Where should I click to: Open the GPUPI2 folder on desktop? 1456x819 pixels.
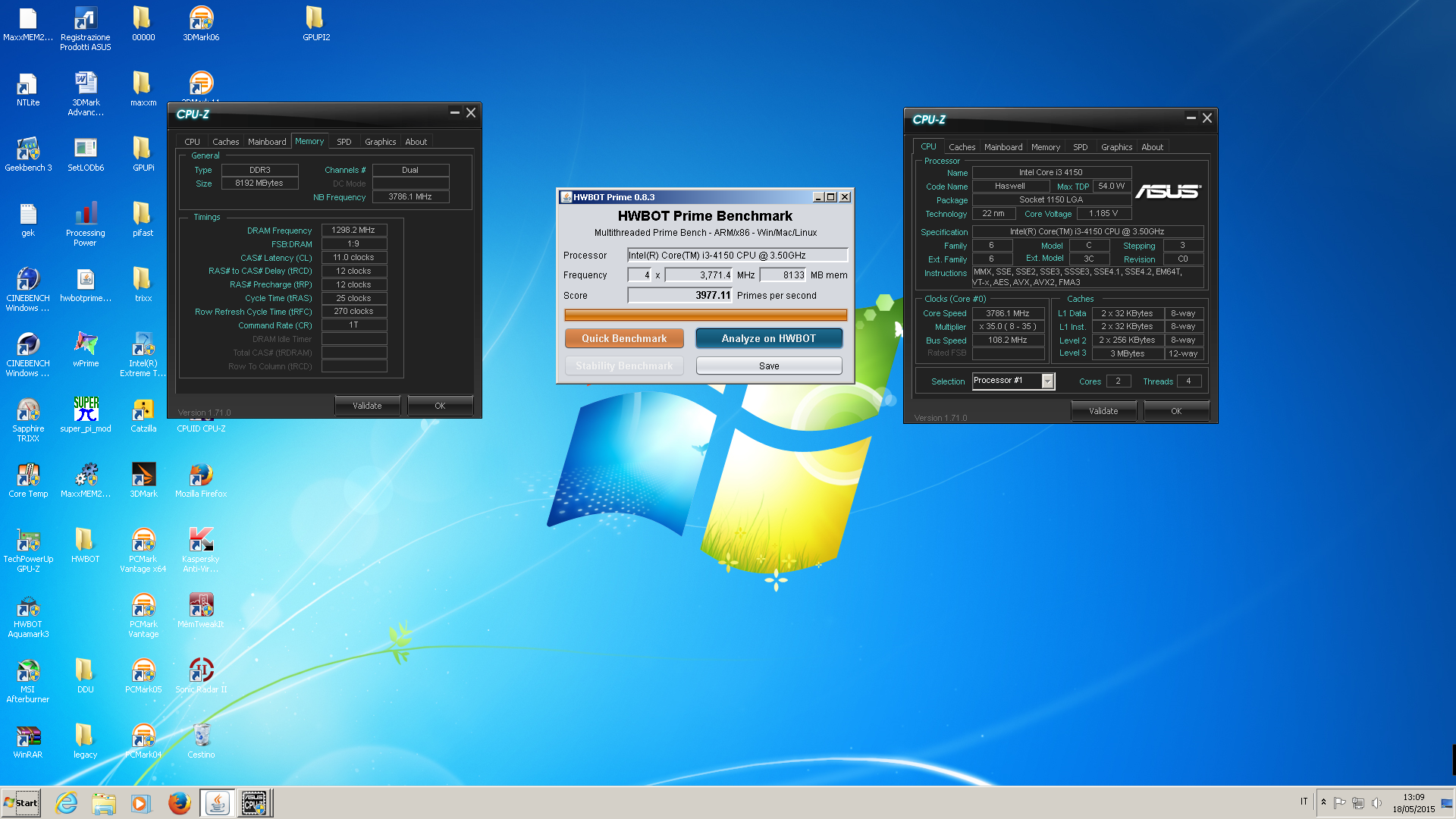(x=315, y=23)
